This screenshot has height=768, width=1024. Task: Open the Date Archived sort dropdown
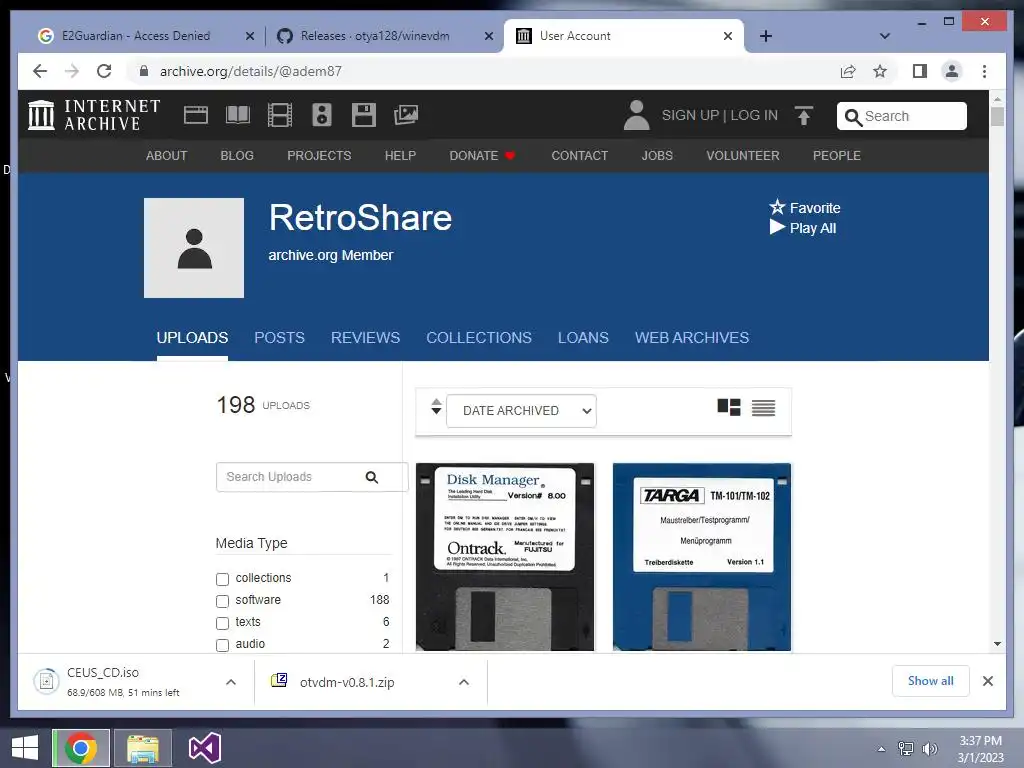pos(521,411)
